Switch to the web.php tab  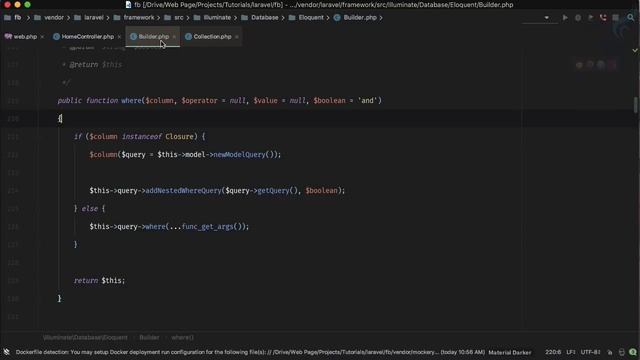coord(25,36)
